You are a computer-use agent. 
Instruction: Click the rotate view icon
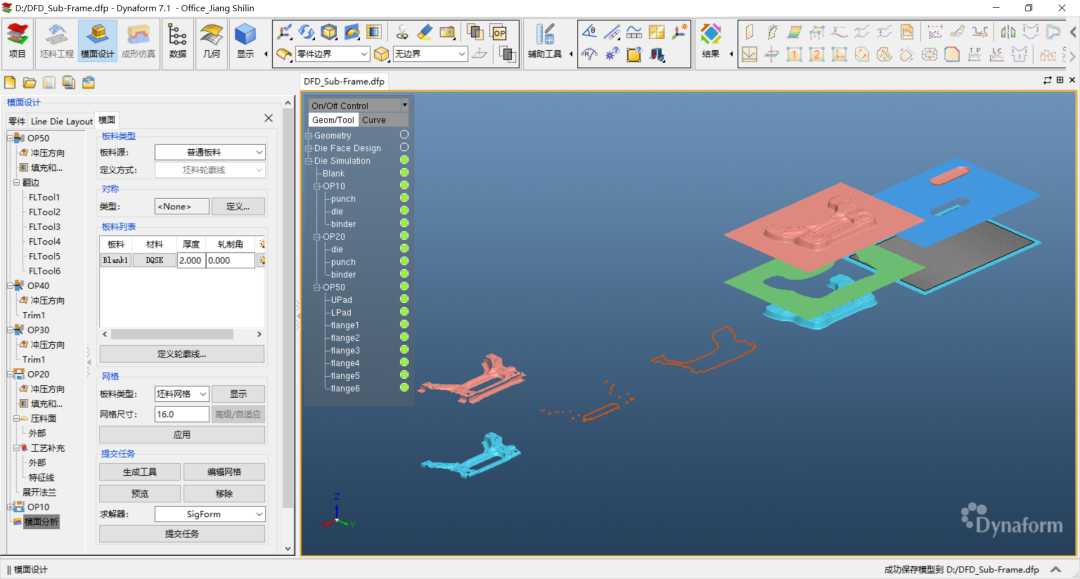click(307, 32)
